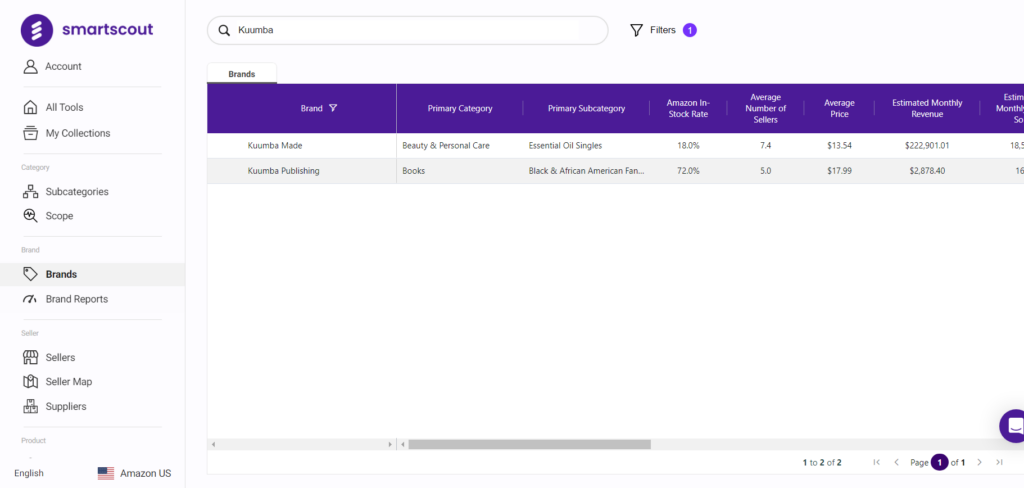Click the main table horizontal scrollbar thumb
Image resolution: width=1024 pixels, height=488 pixels.
point(530,444)
